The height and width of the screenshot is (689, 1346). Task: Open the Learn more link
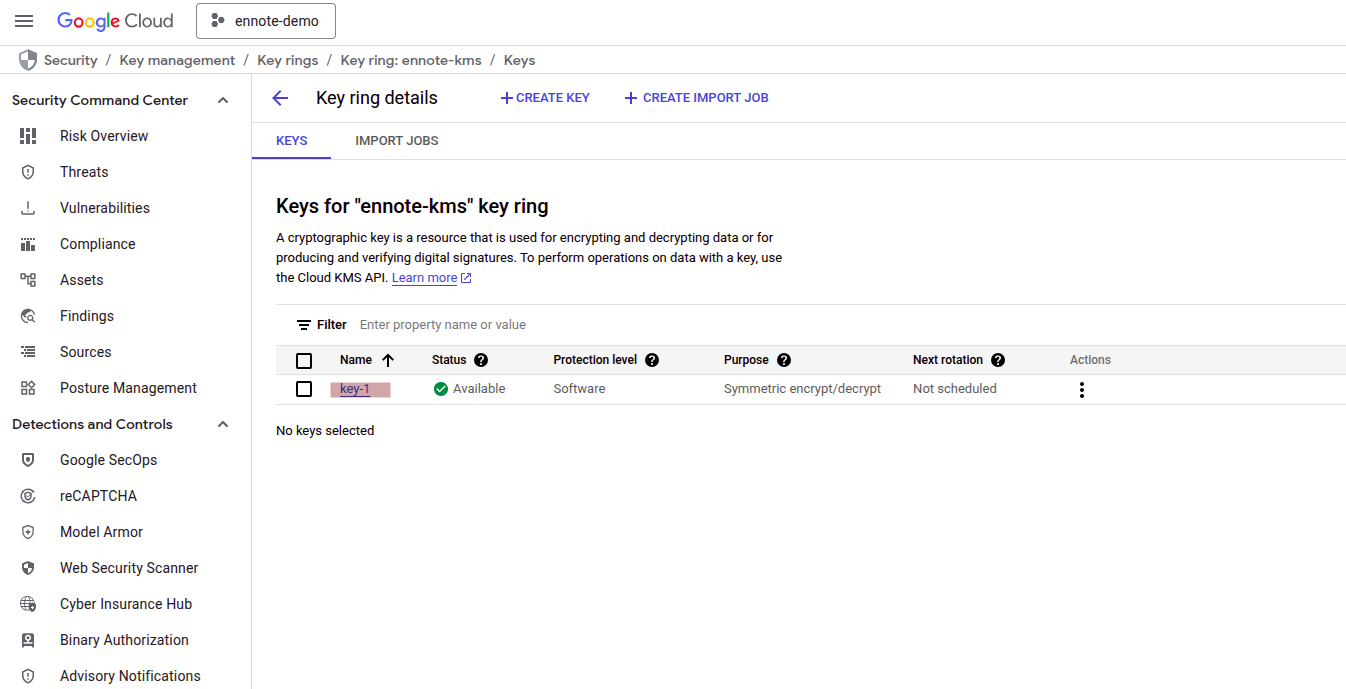tap(425, 278)
